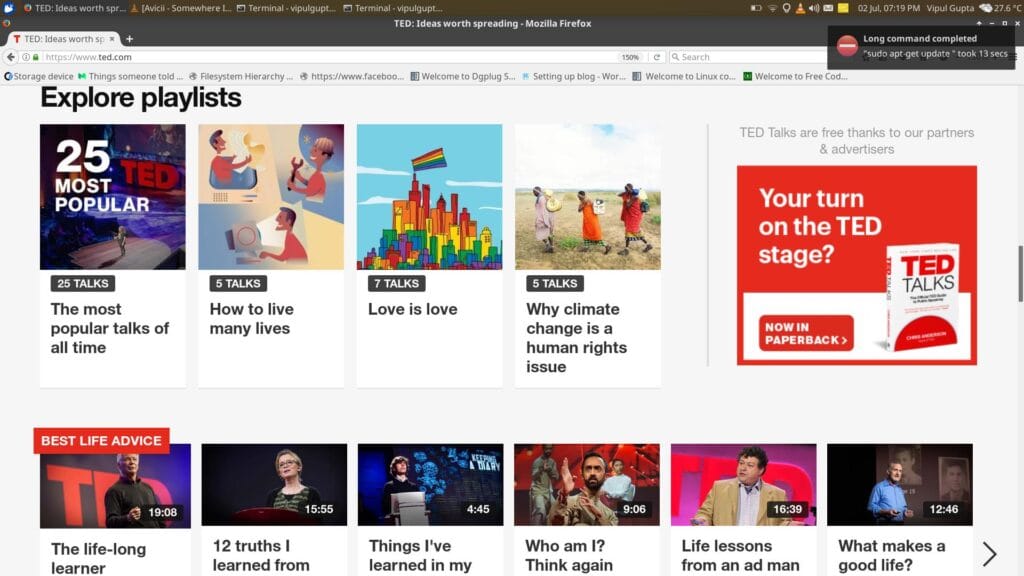
Task: Open the 25 Most Popular playlist thumbnail
Action: (112, 197)
